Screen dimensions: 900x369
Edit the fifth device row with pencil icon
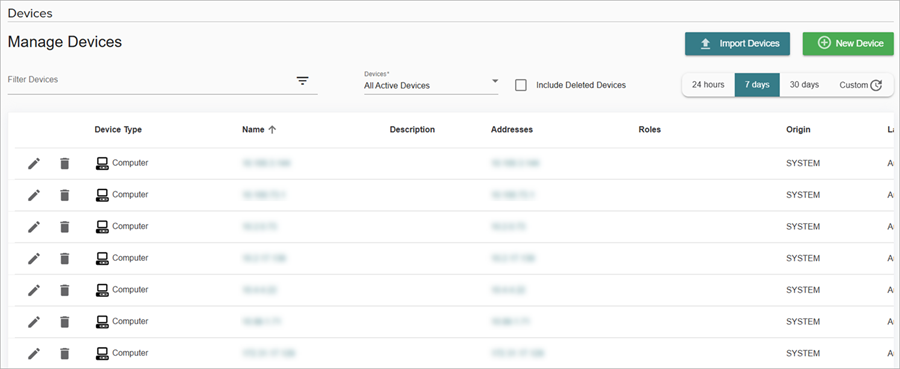click(x=34, y=290)
